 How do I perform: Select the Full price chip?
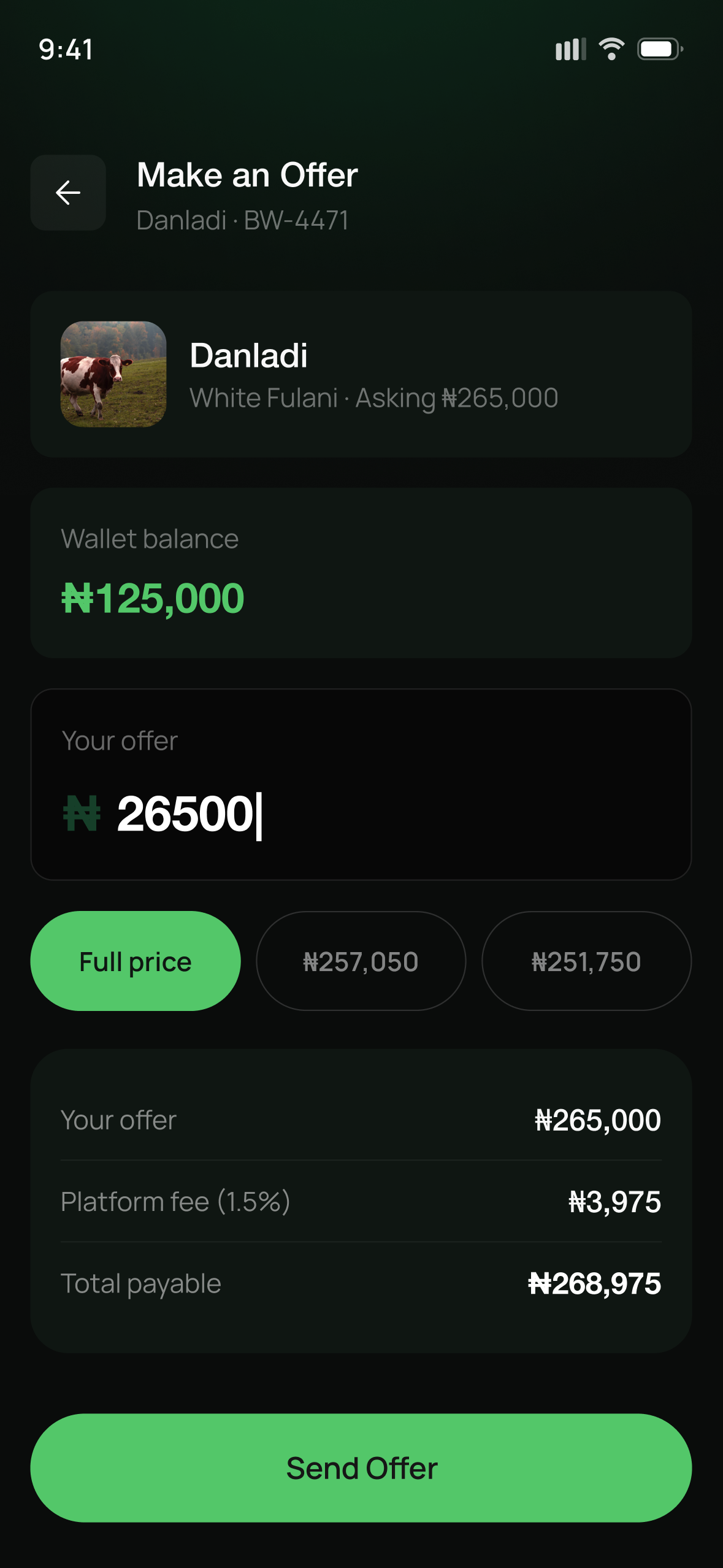pyautogui.click(x=136, y=961)
